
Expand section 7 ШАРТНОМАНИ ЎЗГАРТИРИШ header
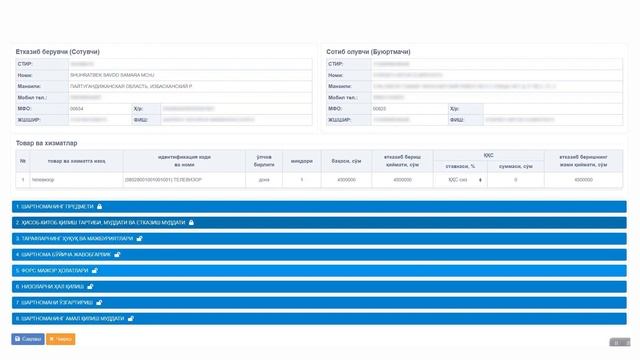coord(319,302)
